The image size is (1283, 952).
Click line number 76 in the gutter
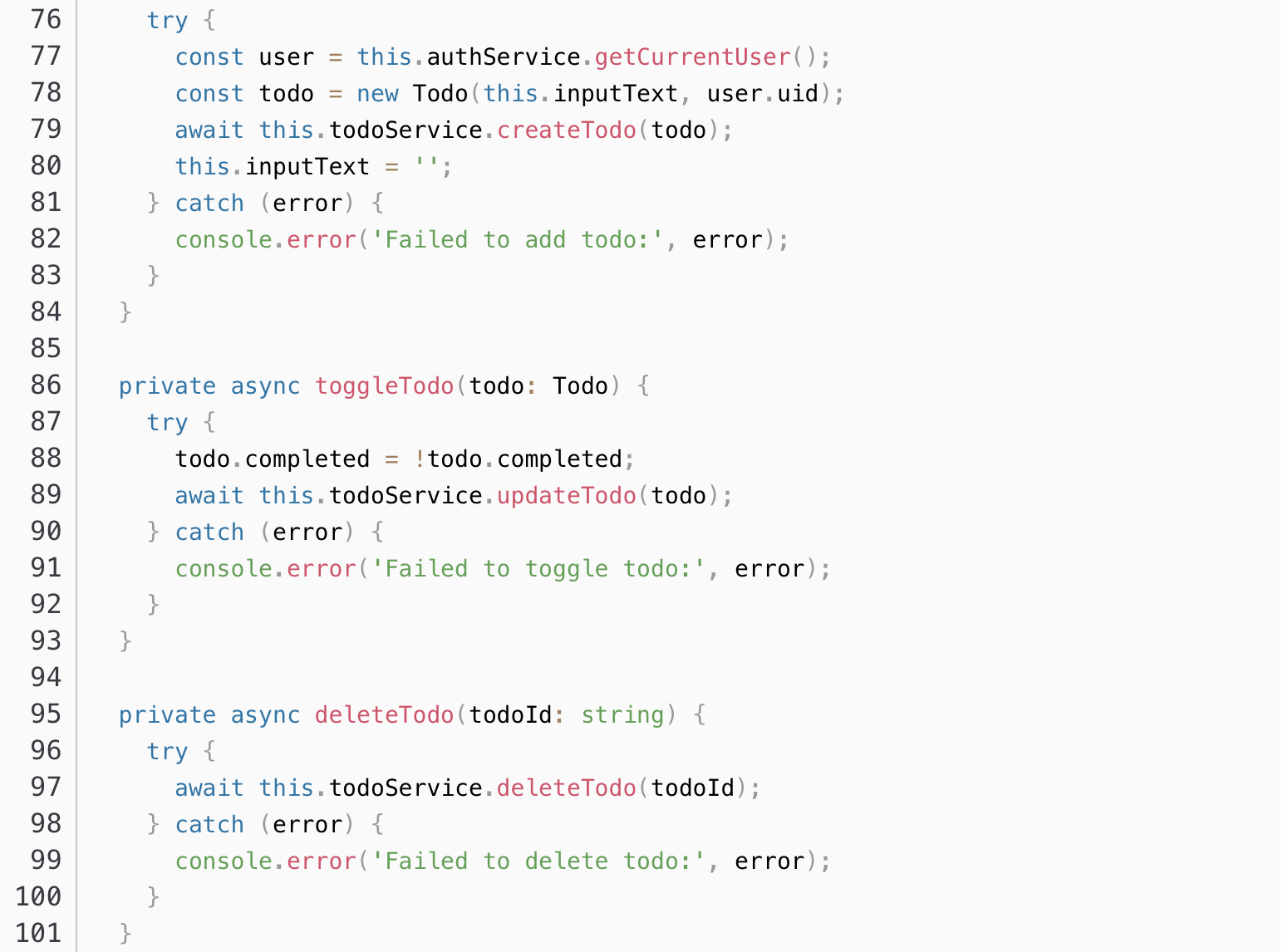click(x=46, y=19)
